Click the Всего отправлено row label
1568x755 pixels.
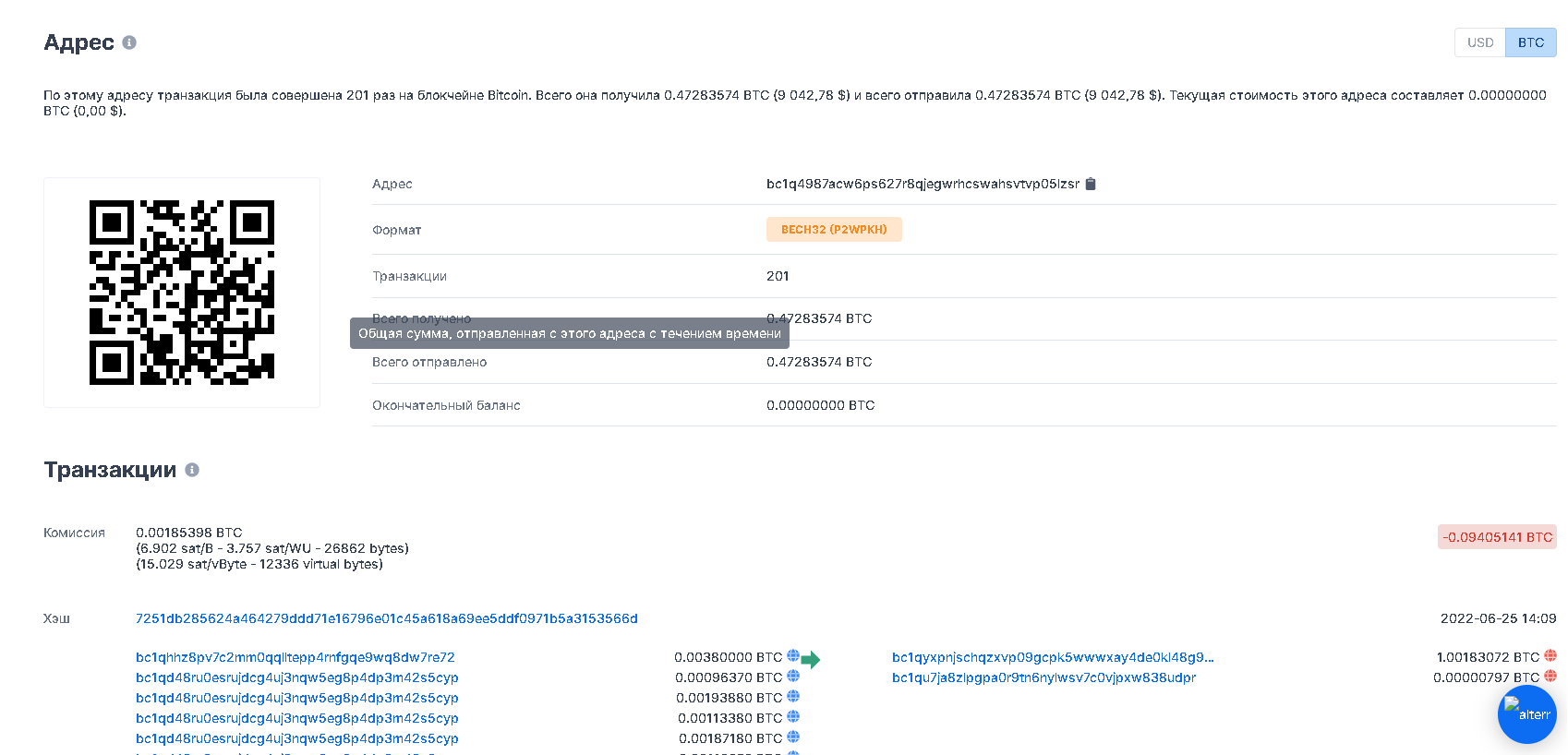[x=429, y=362]
